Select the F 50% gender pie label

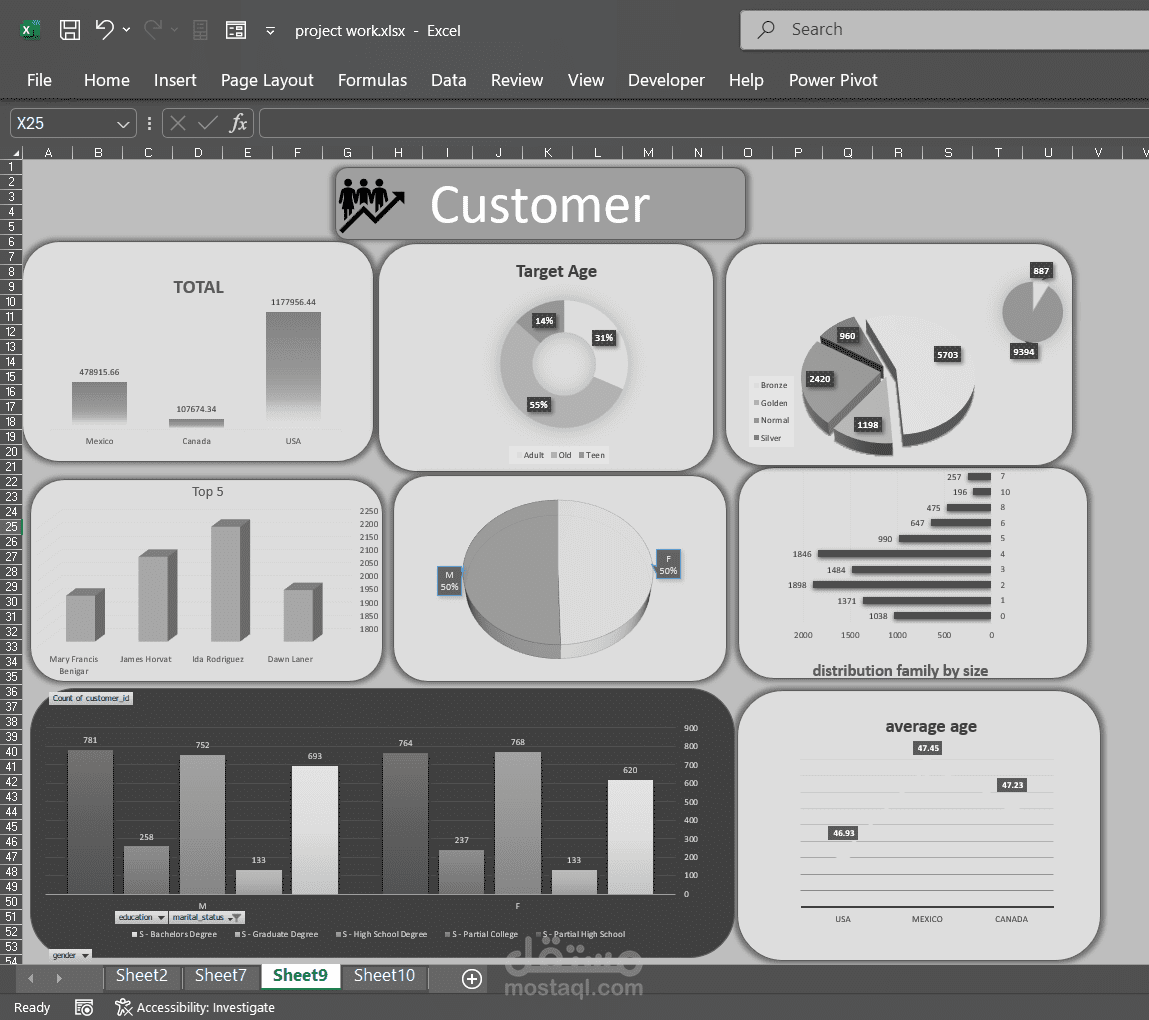(668, 565)
